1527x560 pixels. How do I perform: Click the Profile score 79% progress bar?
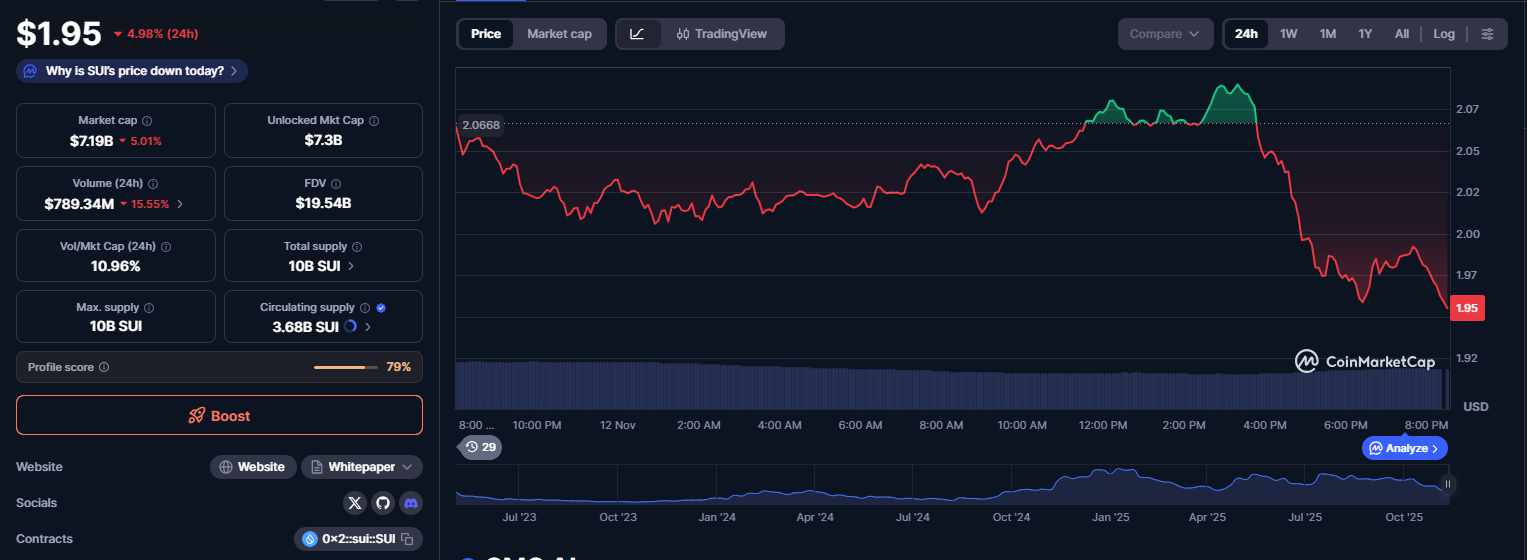345,367
